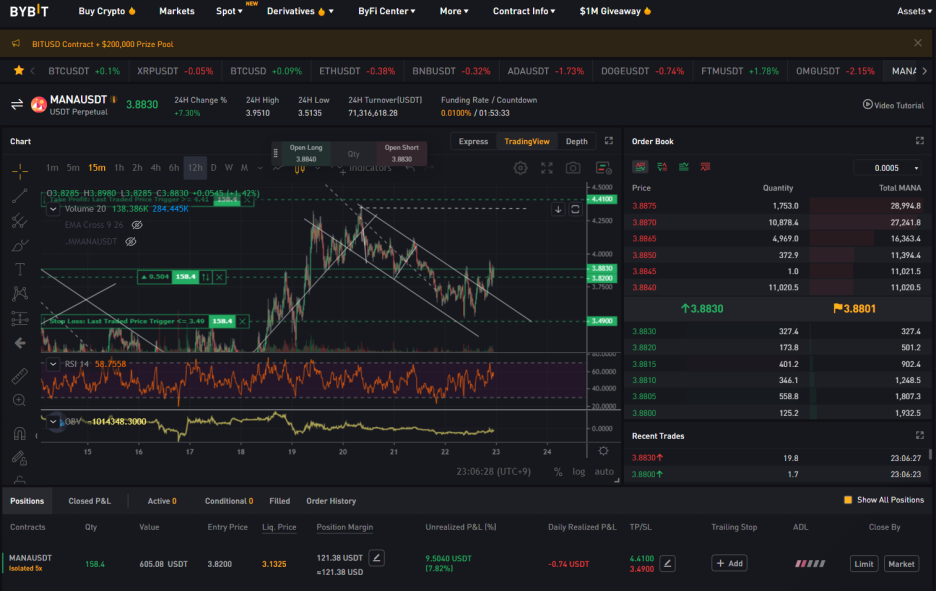Select the prediction and measurement tool

tap(20, 319)
